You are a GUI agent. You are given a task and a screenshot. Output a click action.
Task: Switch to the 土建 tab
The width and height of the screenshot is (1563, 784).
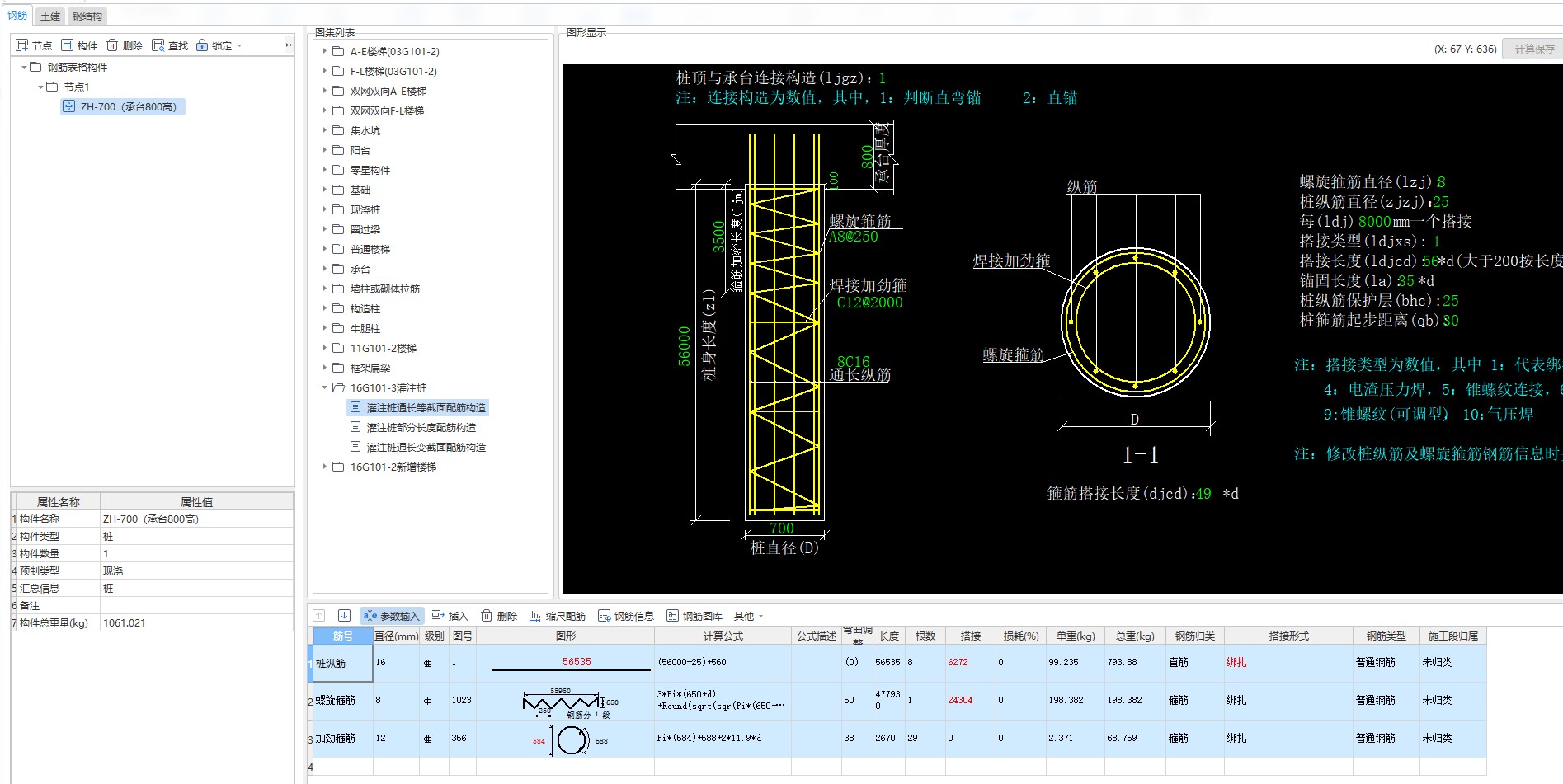click(x=50, y=16)
